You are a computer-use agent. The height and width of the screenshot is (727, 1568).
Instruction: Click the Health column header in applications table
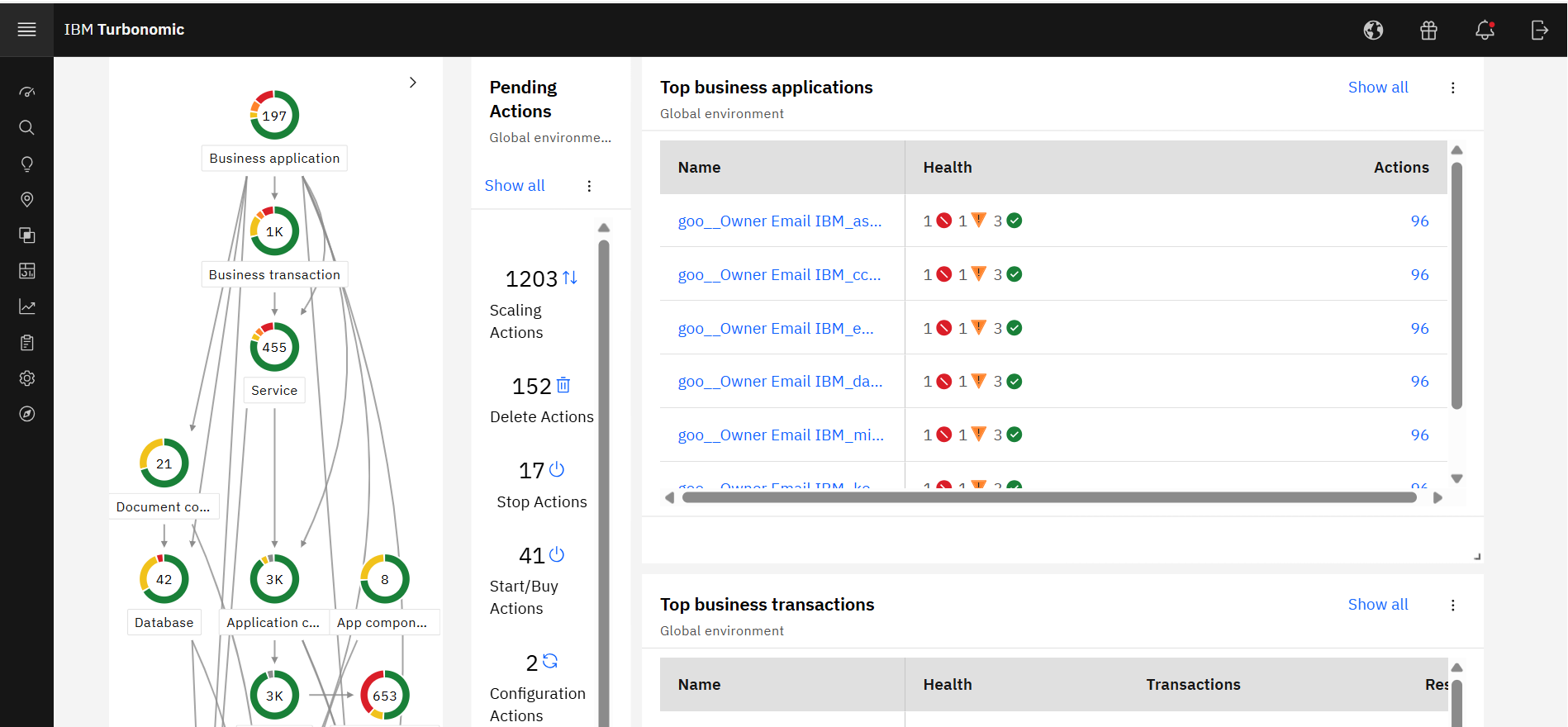[947, 168]
